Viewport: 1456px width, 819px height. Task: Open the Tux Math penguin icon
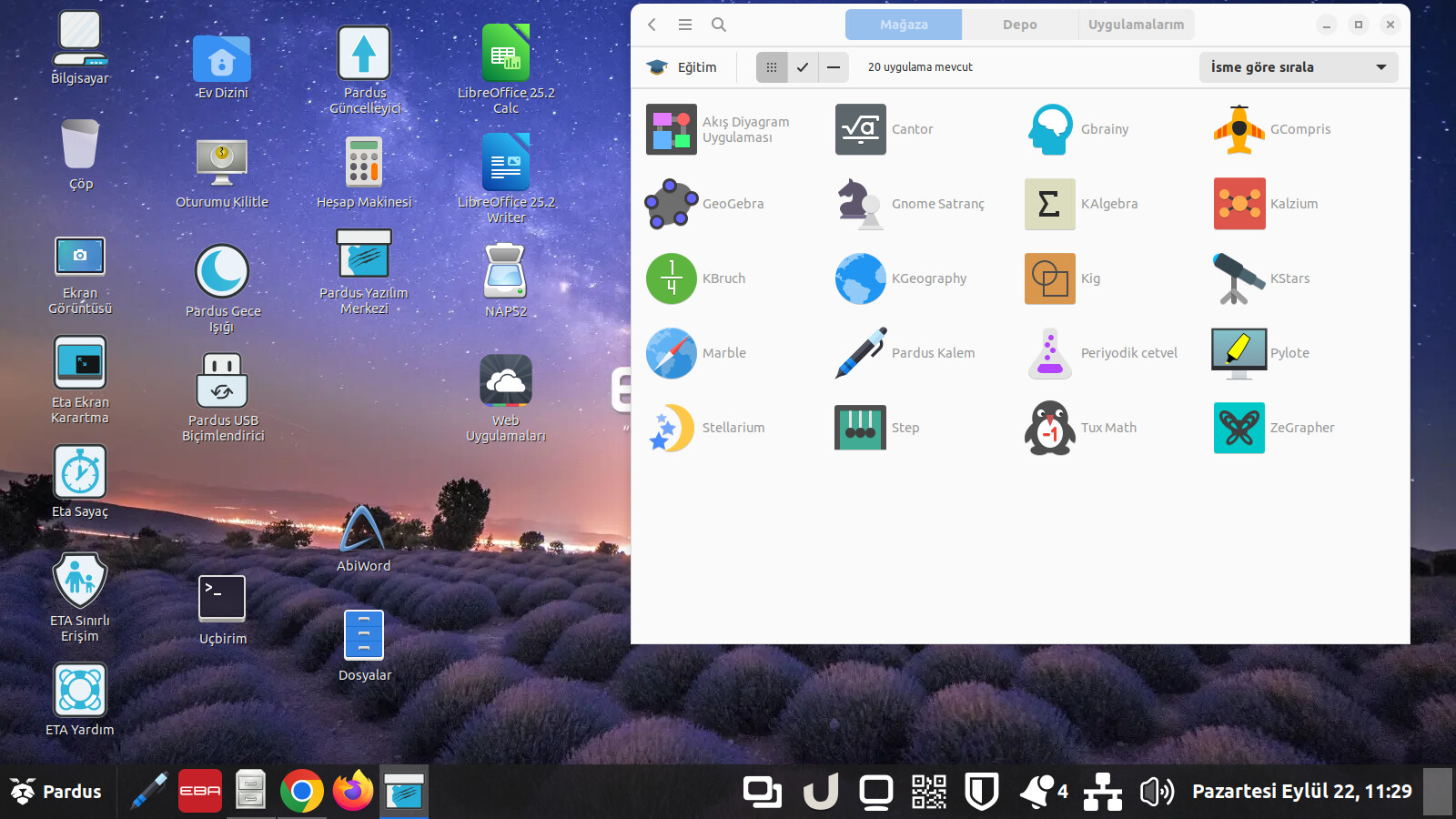tap(1050, 428)
